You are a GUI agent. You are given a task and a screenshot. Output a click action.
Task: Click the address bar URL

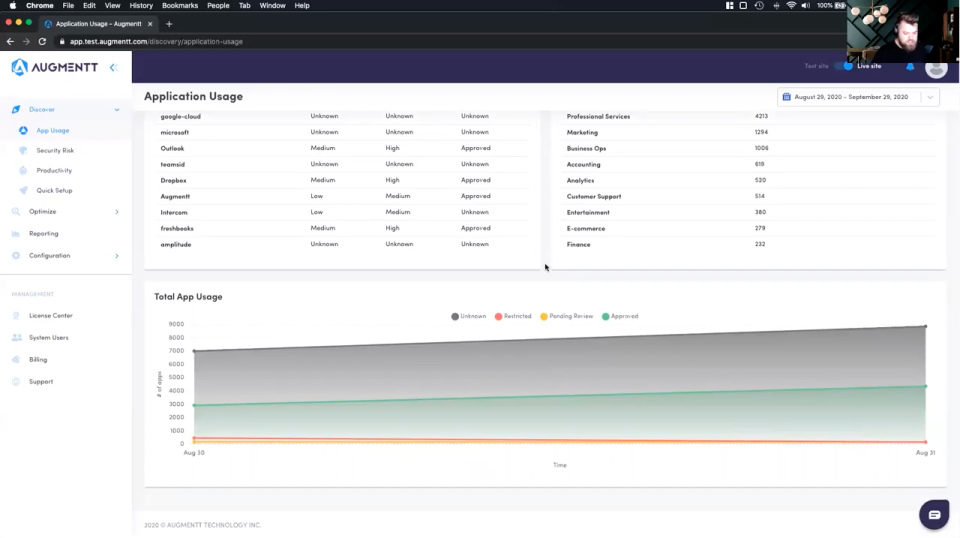pos(156,42)
